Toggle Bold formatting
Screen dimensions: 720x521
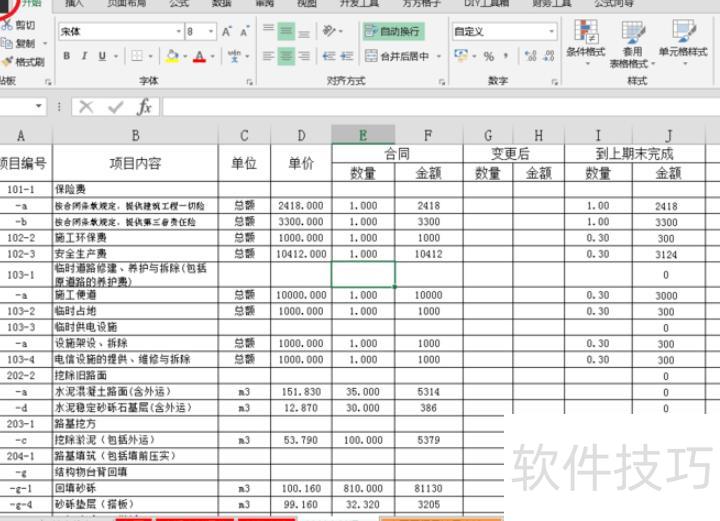tap(67, 56)
